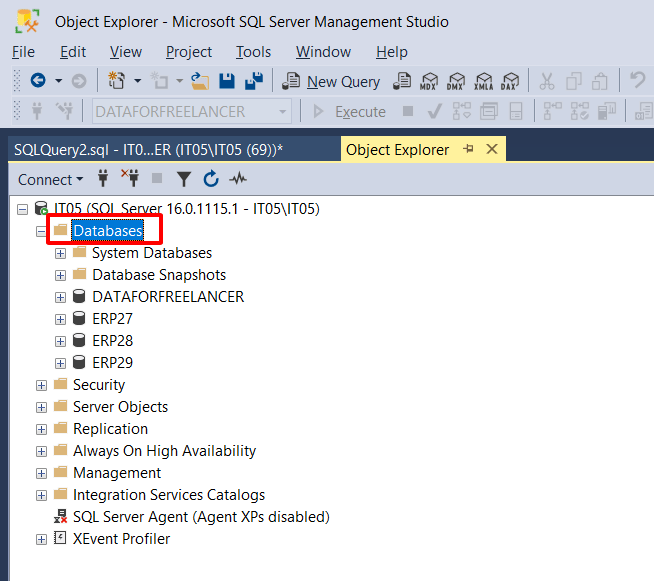The image size is (654, 581).
Task: Click the Cut scissors icon
Action: (x=547, y=81)
